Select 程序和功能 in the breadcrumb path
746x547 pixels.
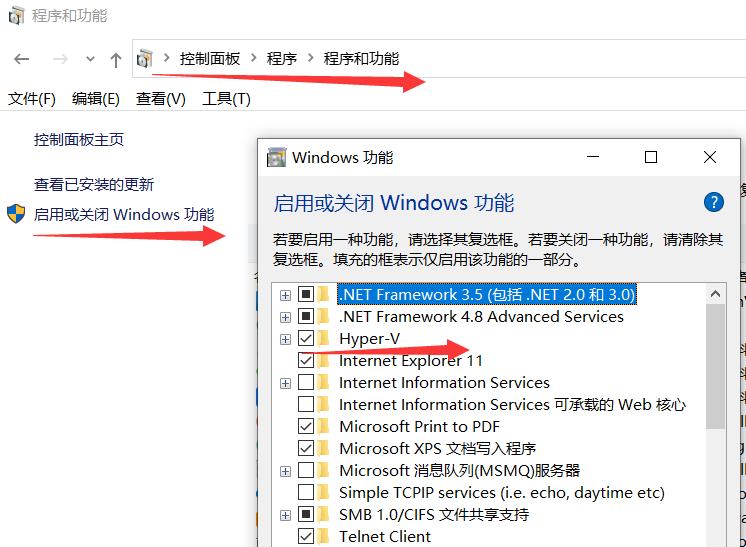tap(361, 59)
